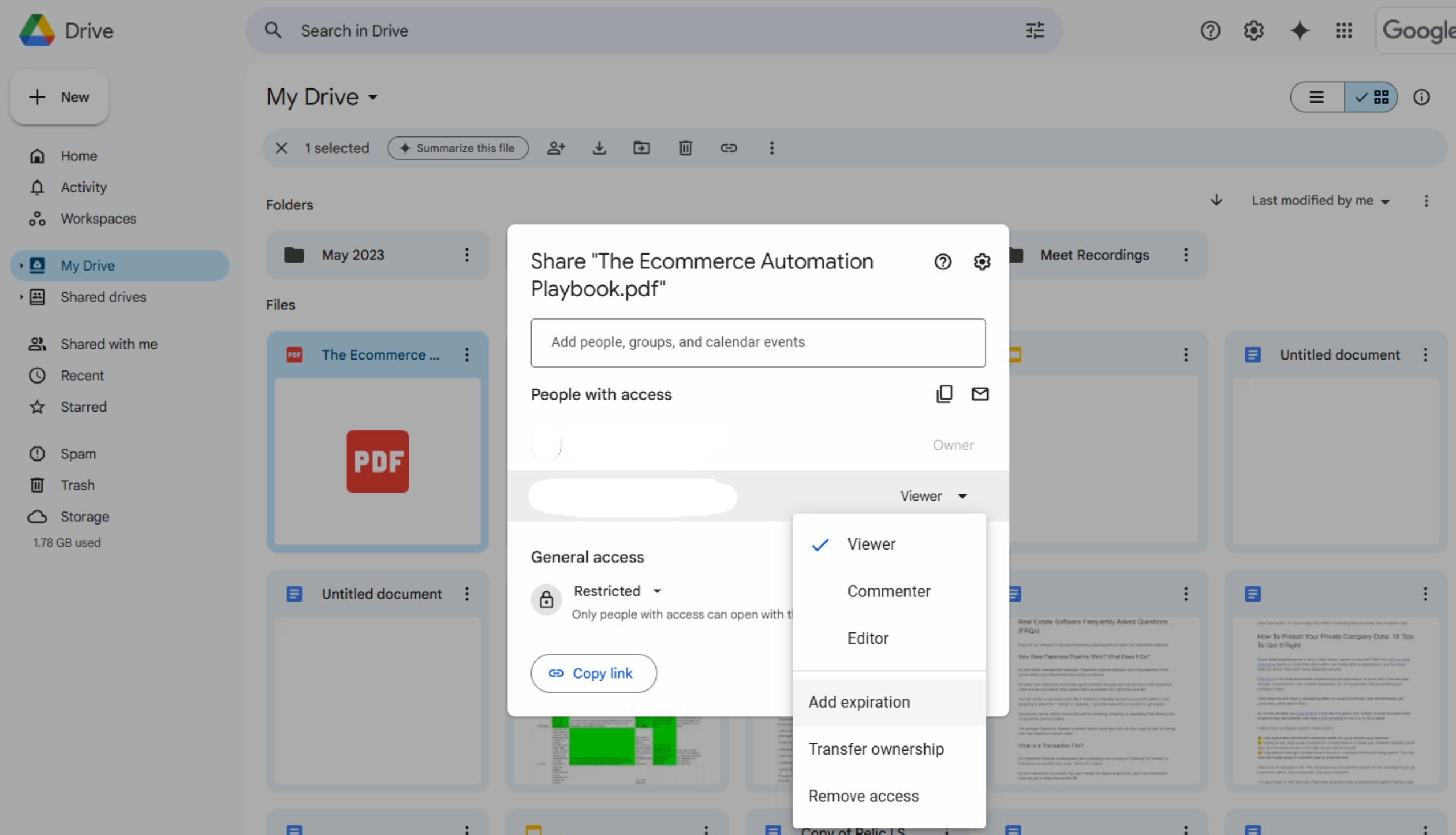Toggle the view details info icon

[x=1421, y=98]
